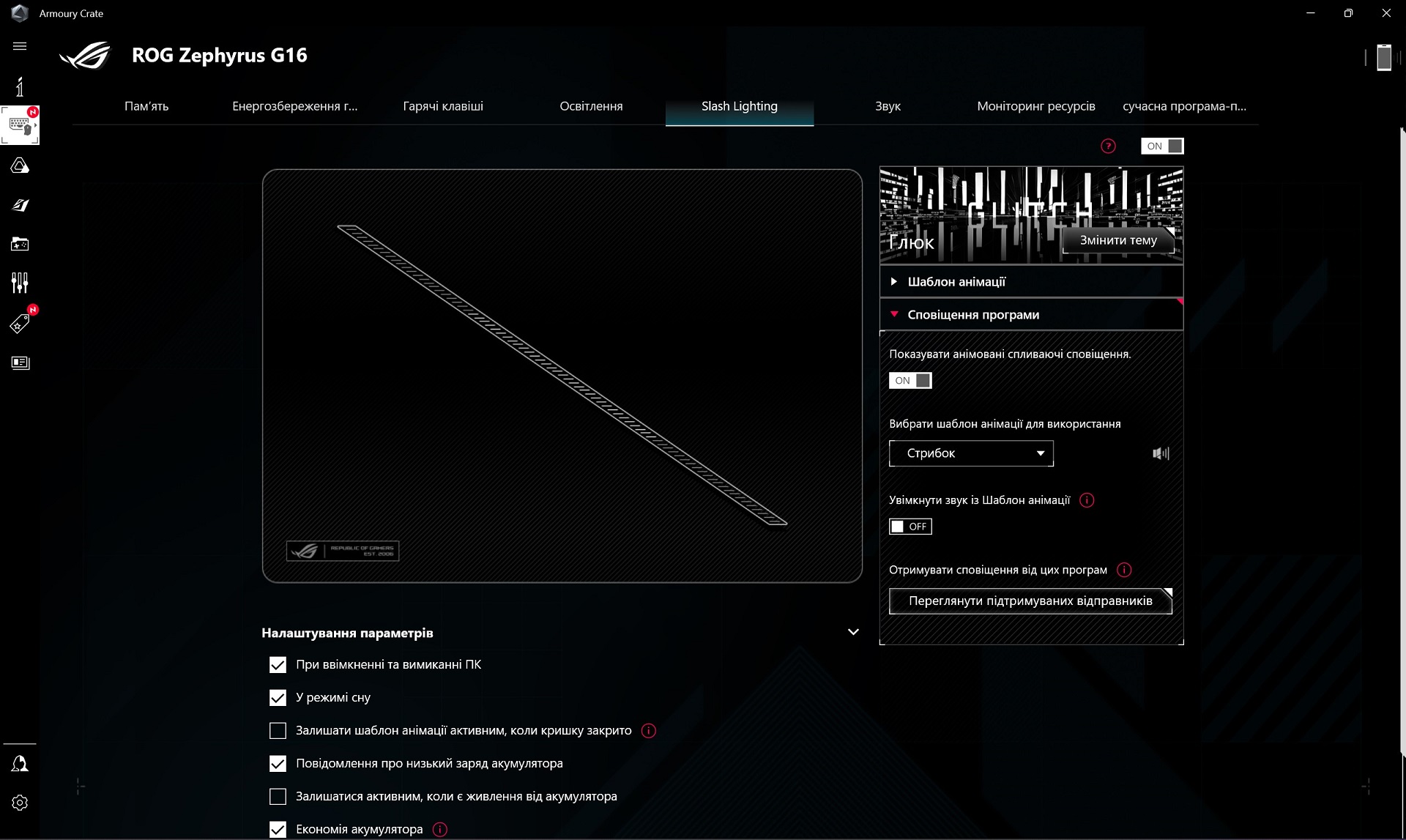Uncheck При ввімкненні та вимиканні ПК
This screenshot has width=1406, height=840.
278,665
